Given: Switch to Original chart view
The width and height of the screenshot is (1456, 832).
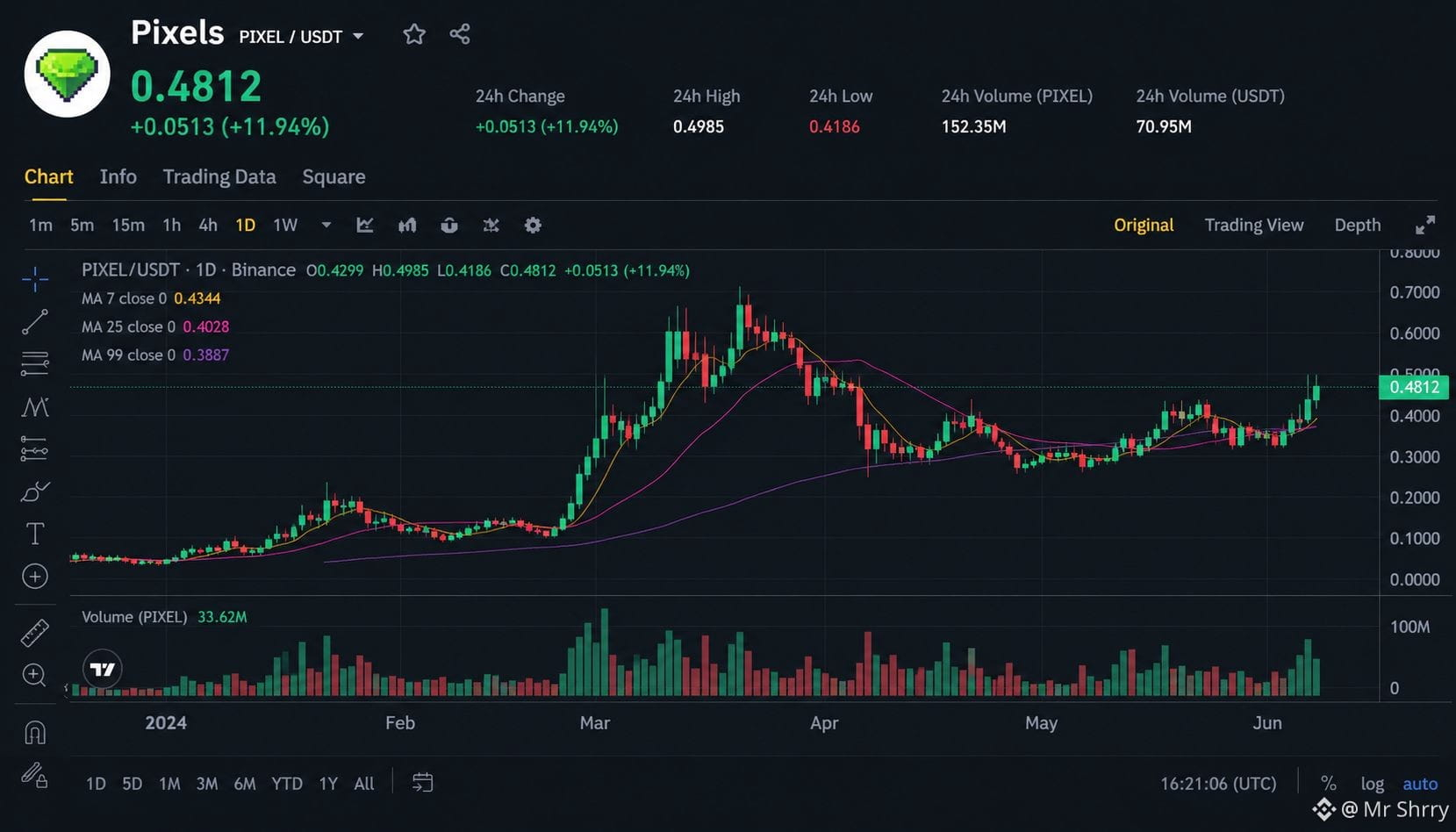Looking at the screenshot, I should pyautogui.click(x=1144, y=226).
